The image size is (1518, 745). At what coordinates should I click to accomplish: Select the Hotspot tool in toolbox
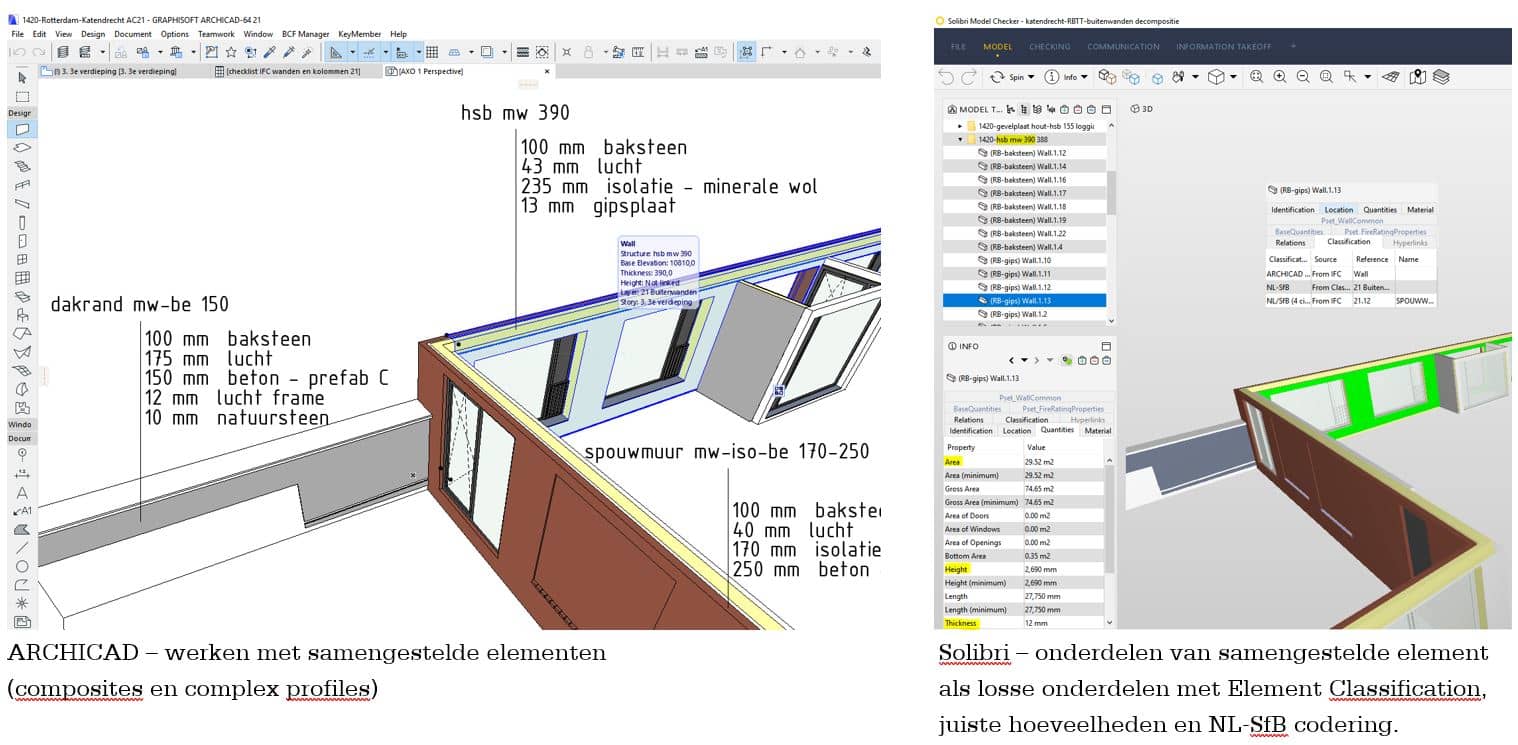click(22, 603)
